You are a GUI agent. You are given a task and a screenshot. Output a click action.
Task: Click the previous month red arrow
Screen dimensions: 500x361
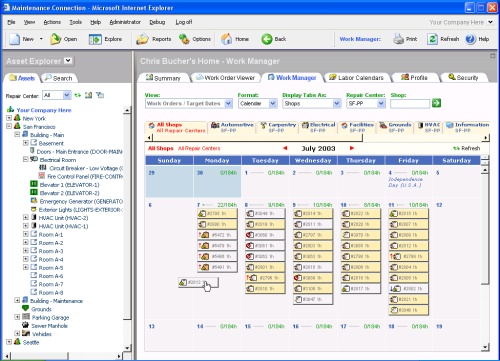(285, 148)
